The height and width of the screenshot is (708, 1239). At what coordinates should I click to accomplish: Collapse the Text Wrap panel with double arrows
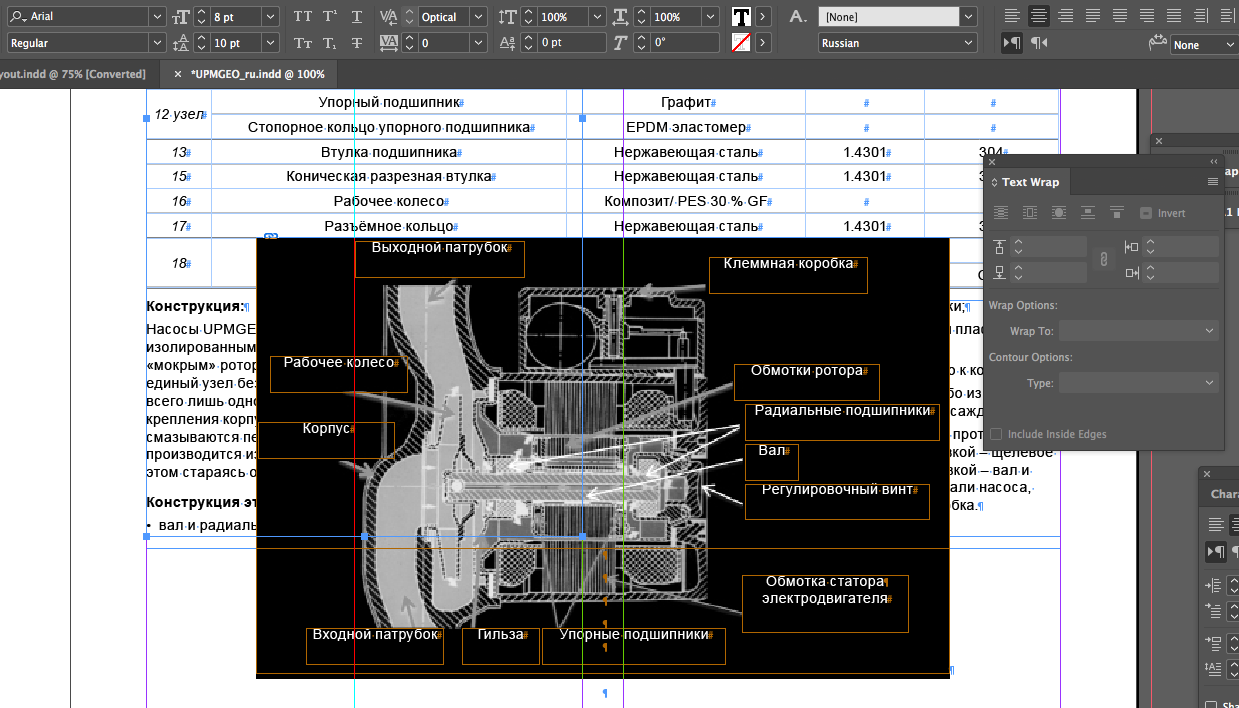[x=1214, y=162]
